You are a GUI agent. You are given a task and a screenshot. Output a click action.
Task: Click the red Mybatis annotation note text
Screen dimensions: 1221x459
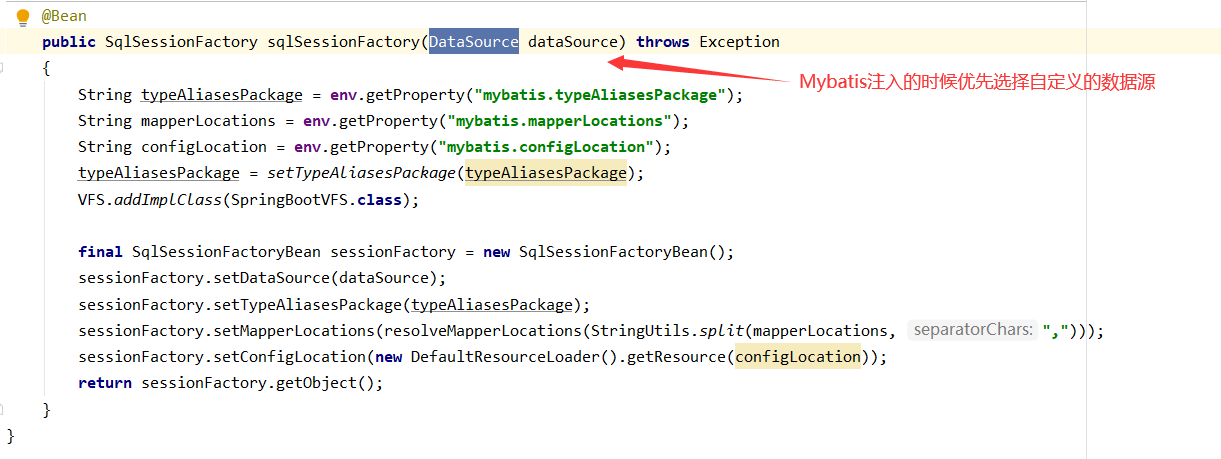[x=977, y=83]
